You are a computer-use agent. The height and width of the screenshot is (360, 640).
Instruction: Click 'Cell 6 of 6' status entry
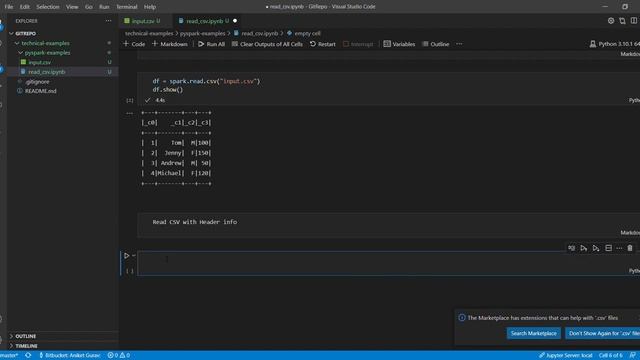611,356
